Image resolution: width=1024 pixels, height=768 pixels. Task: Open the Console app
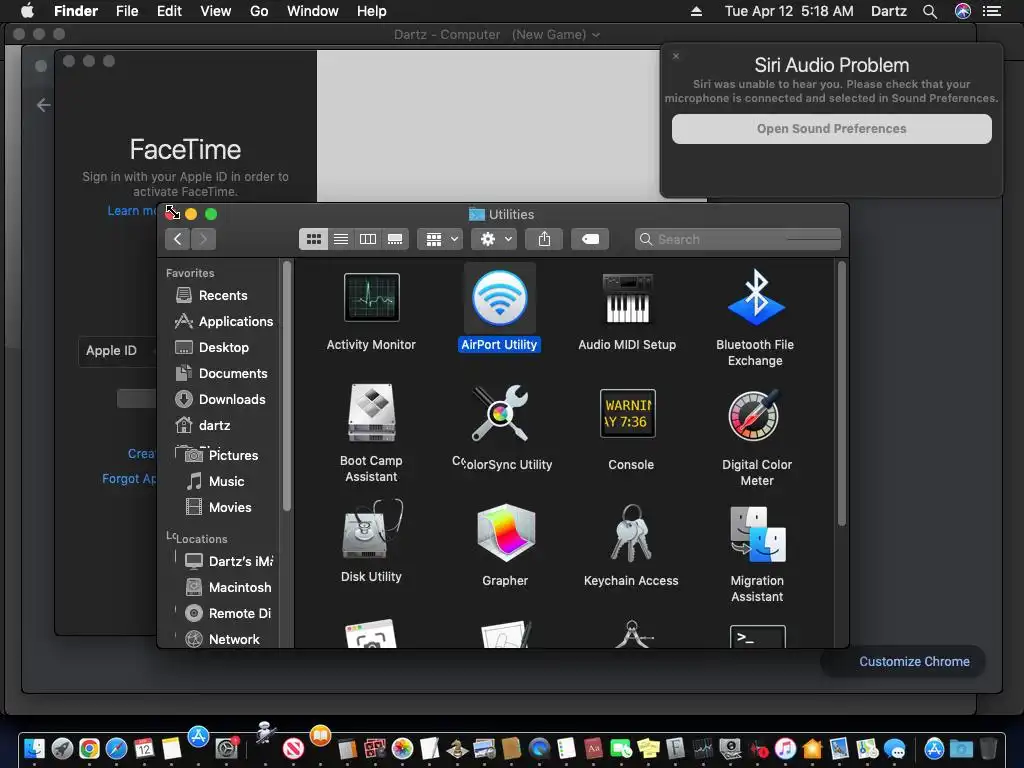pos(628,413)
